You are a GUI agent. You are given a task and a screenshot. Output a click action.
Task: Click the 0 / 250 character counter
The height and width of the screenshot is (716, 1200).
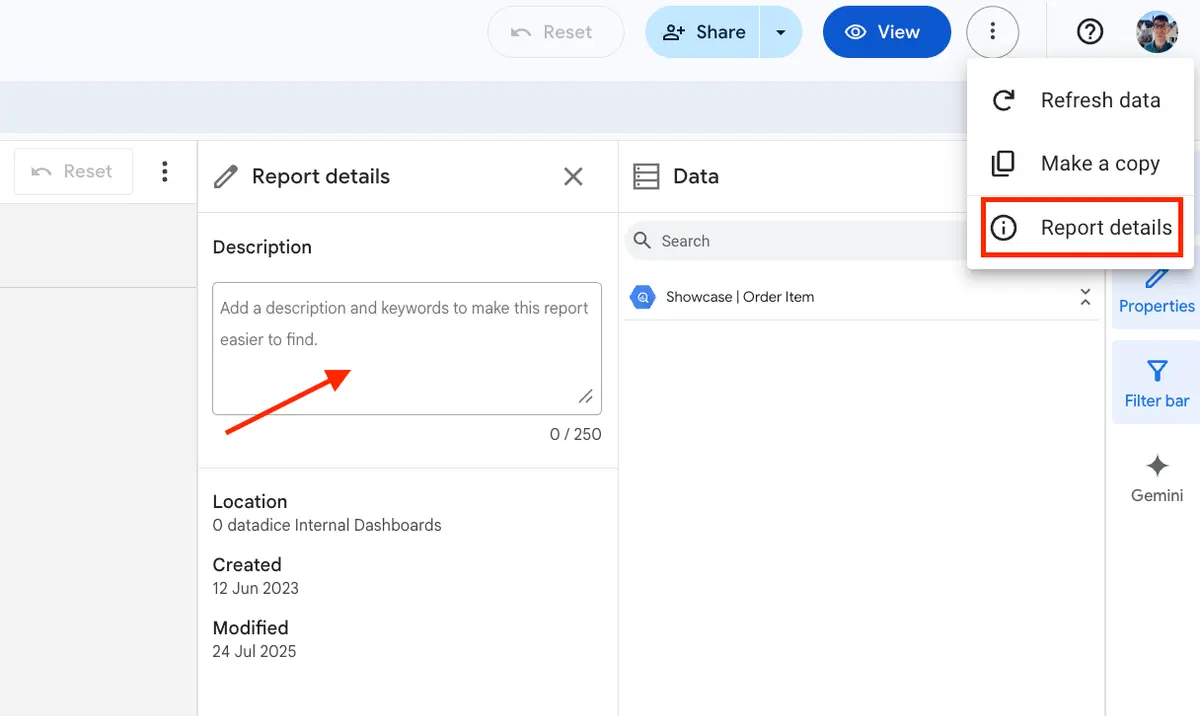coord(576,434)
